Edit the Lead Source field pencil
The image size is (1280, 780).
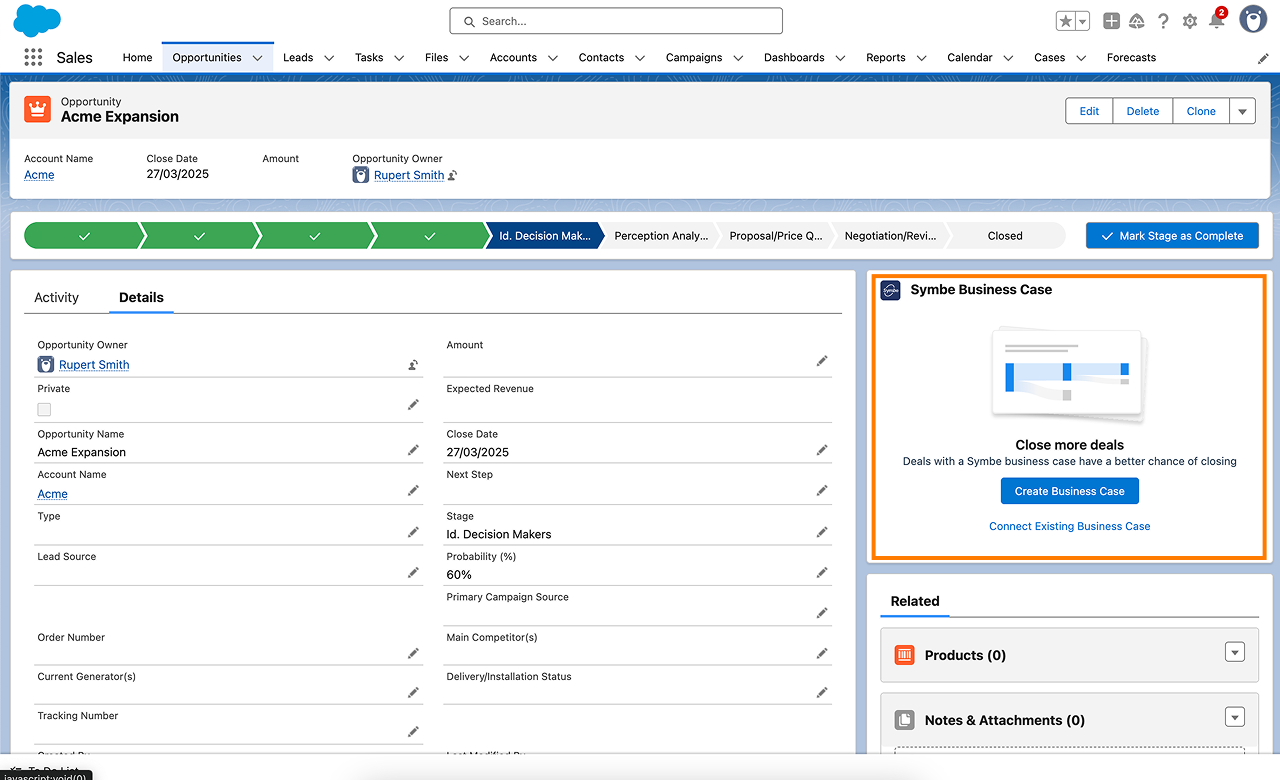[413, 572]
